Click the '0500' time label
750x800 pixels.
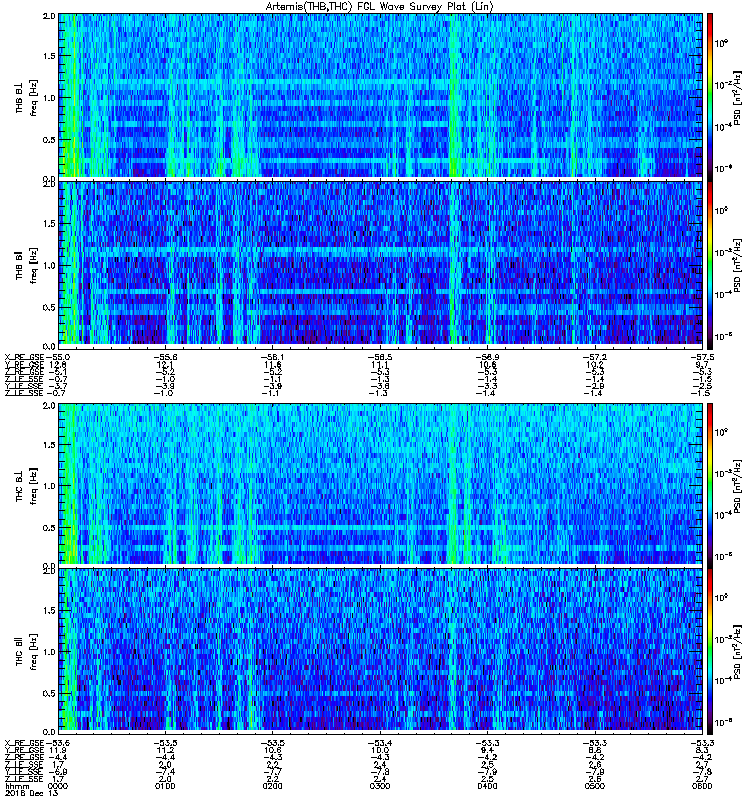595,786
